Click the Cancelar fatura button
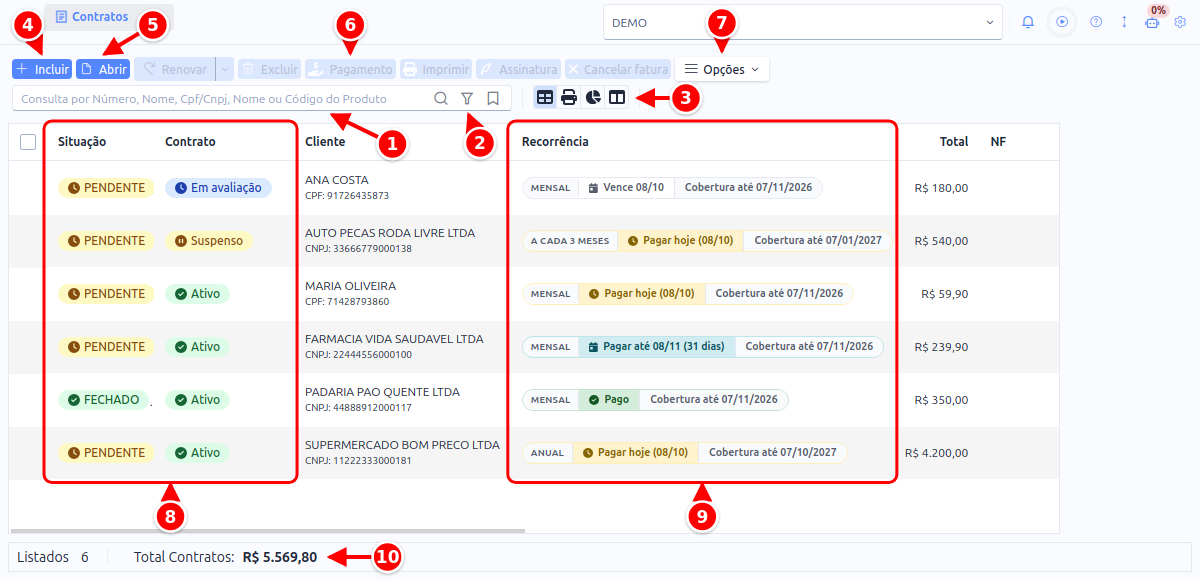The image size is (1200, 580). [618, 69]
